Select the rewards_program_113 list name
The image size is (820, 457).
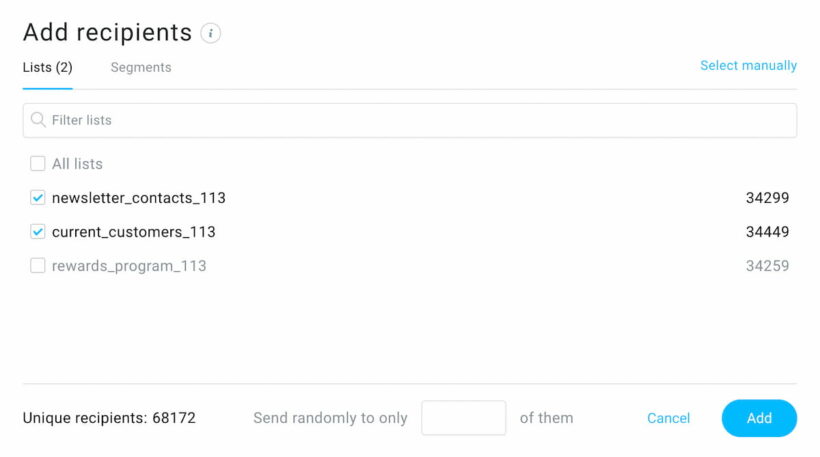[x=129, y=266]
